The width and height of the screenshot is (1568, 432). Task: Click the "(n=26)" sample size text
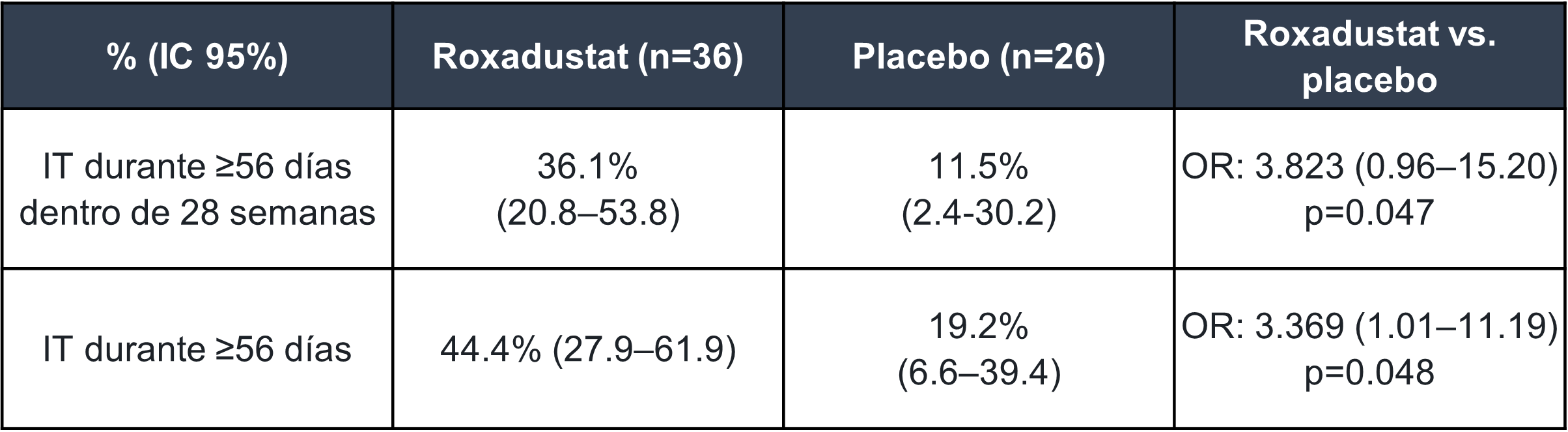click(1053, 57)
